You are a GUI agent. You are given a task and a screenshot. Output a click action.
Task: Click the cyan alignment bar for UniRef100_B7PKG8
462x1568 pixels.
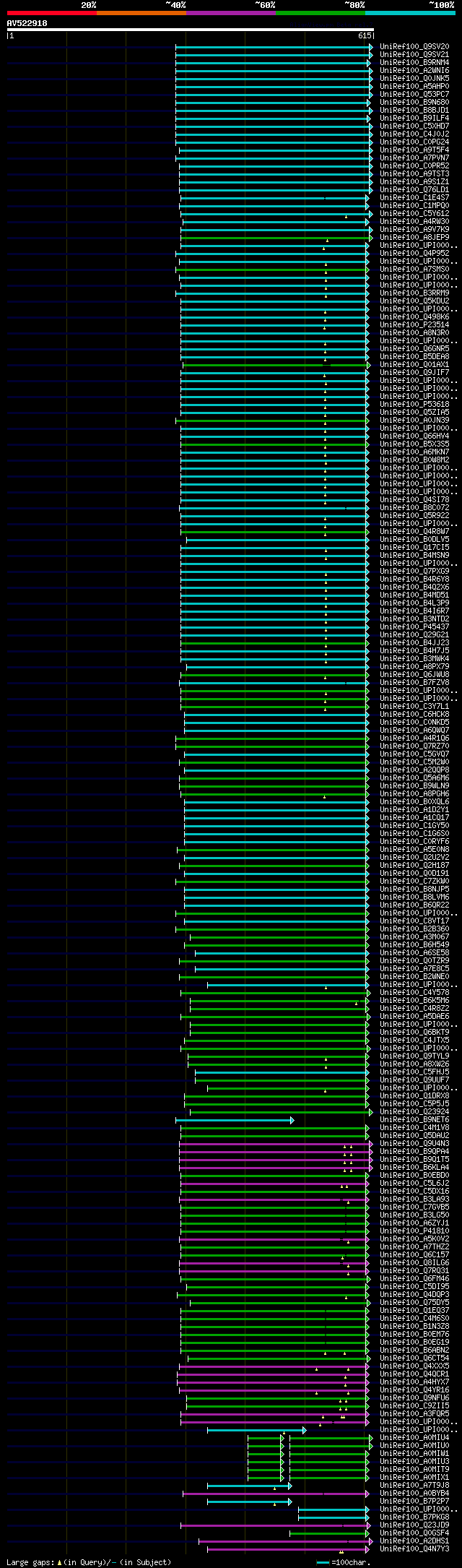(x=334, y=1518)
